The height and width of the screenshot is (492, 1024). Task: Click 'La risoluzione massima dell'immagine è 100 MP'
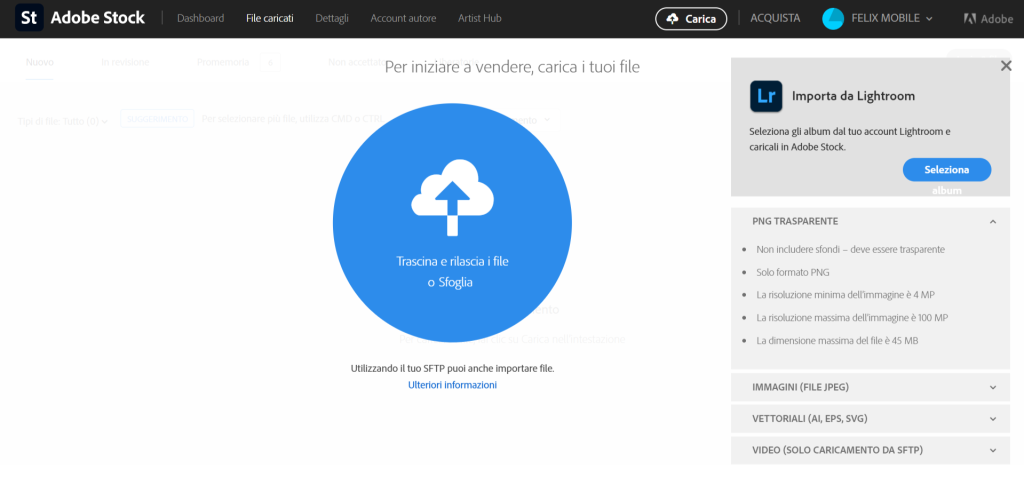(852, 318)
